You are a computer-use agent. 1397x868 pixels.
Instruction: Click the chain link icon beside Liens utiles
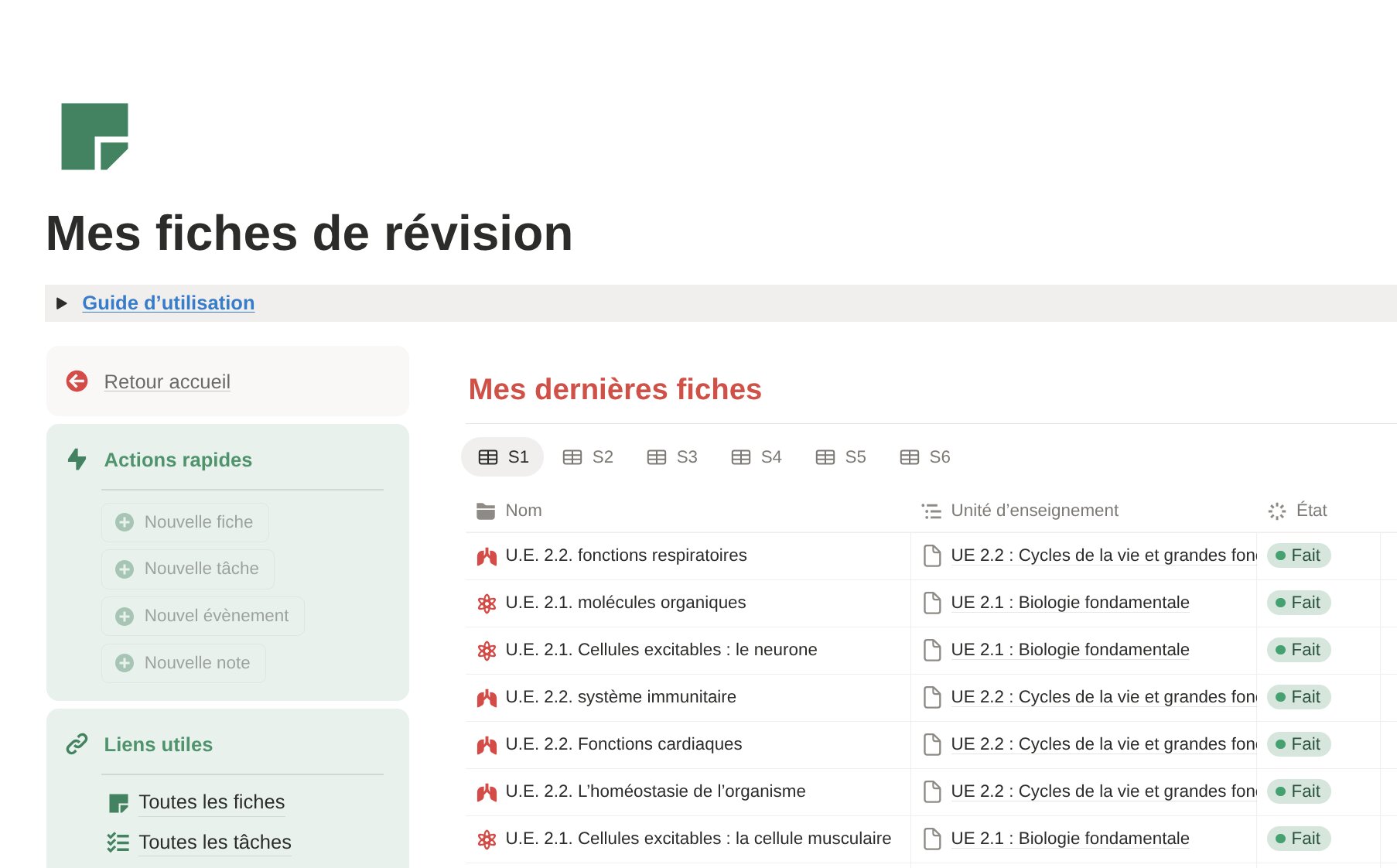77,744
